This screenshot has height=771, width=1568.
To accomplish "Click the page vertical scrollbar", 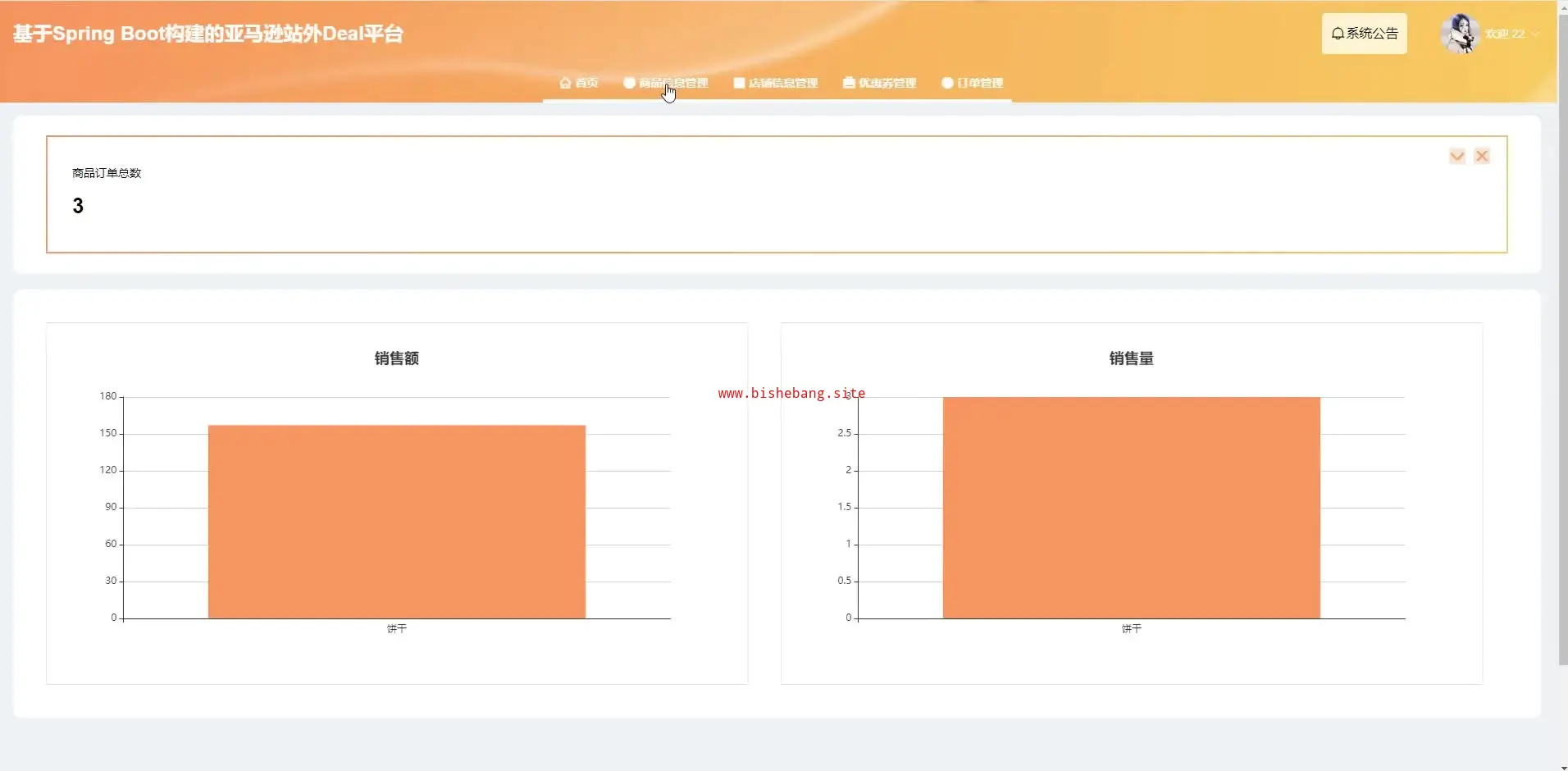I will (x=1562, y=340).
